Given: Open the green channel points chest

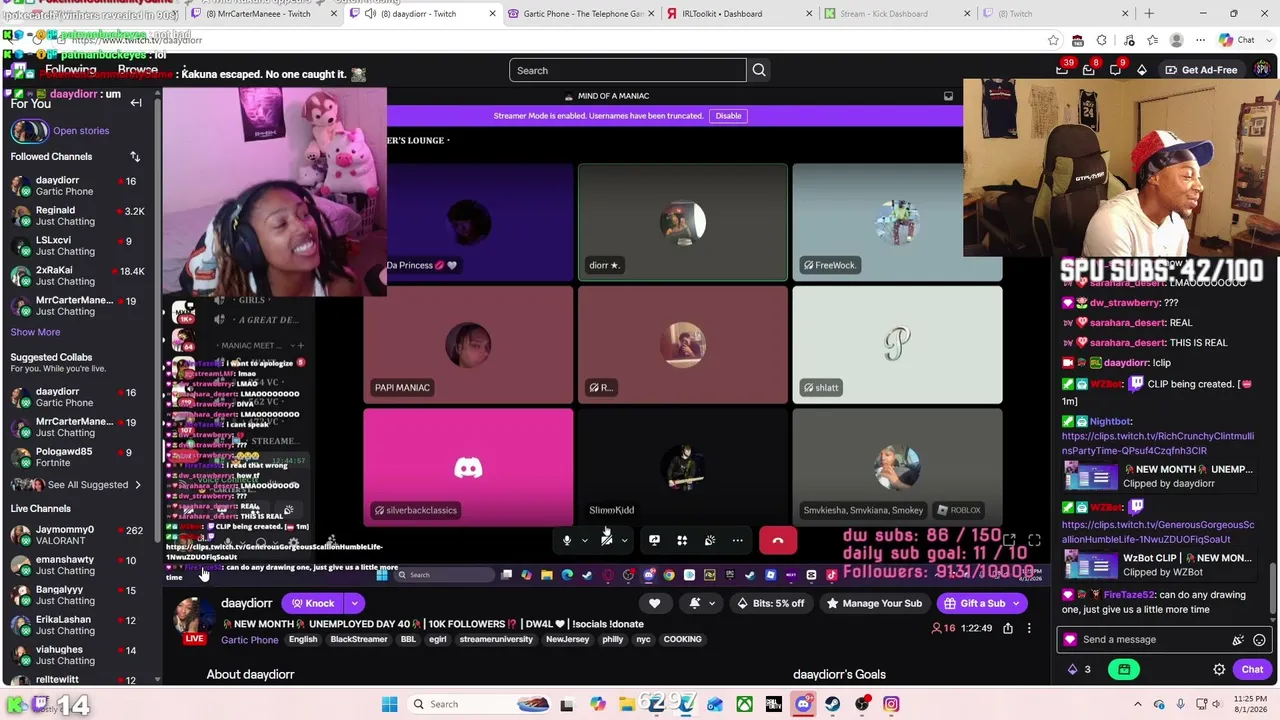Looking at the screenshot, I should click(x=1125, y=670).
